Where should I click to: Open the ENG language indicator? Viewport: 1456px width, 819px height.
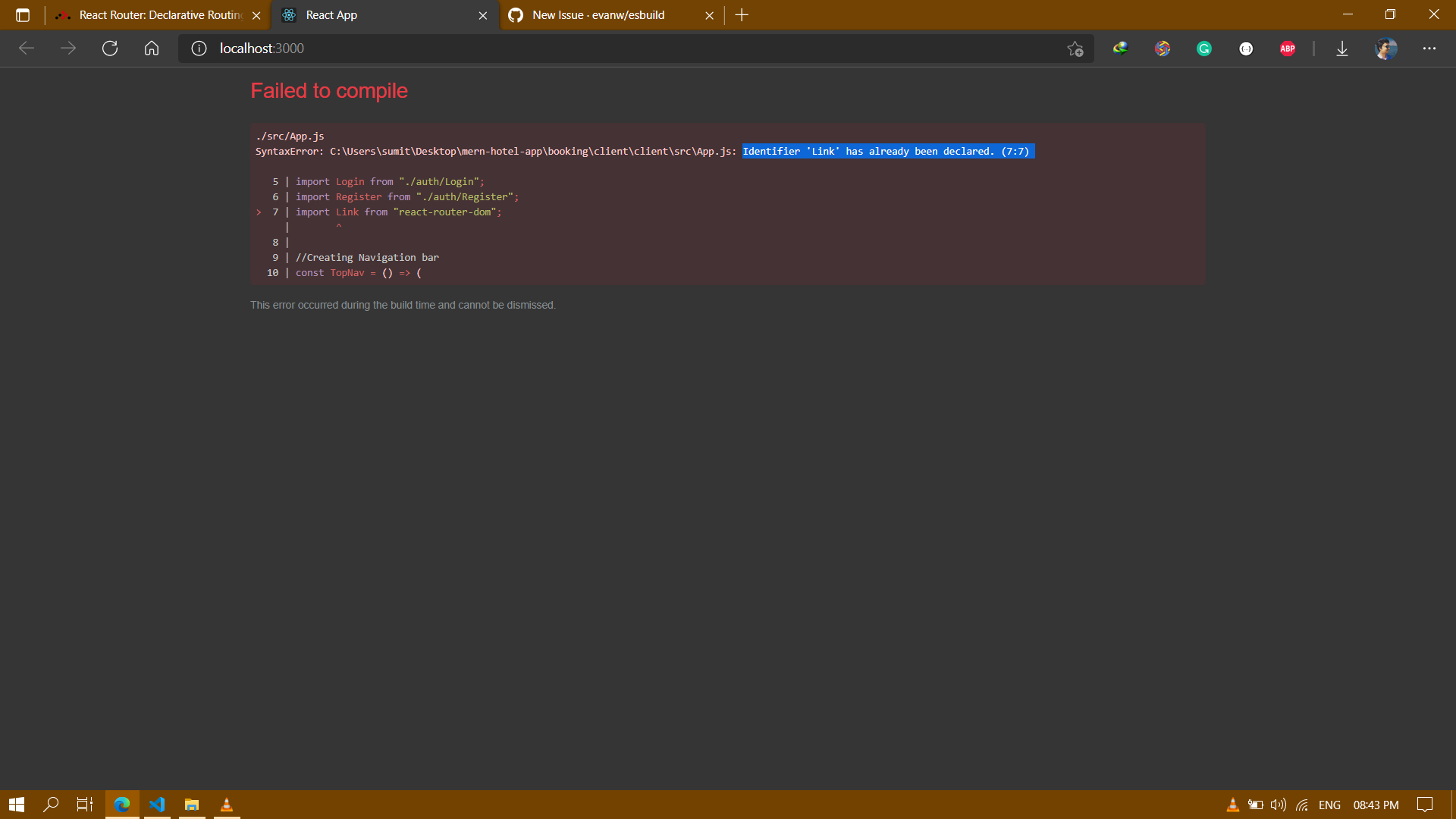pyautogui.click(x=1330, y=805)
